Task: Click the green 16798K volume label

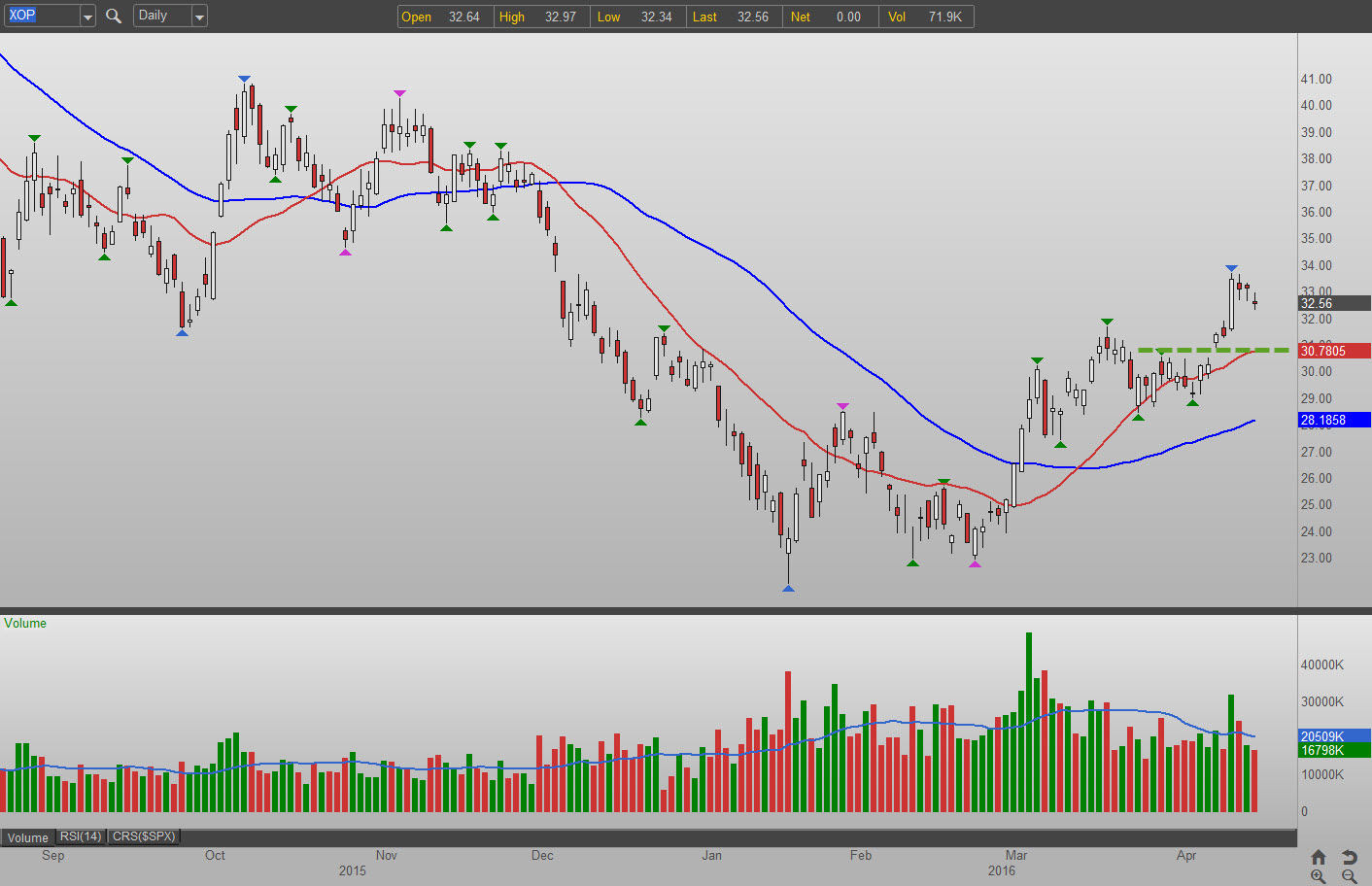Action: (1334, 750)
